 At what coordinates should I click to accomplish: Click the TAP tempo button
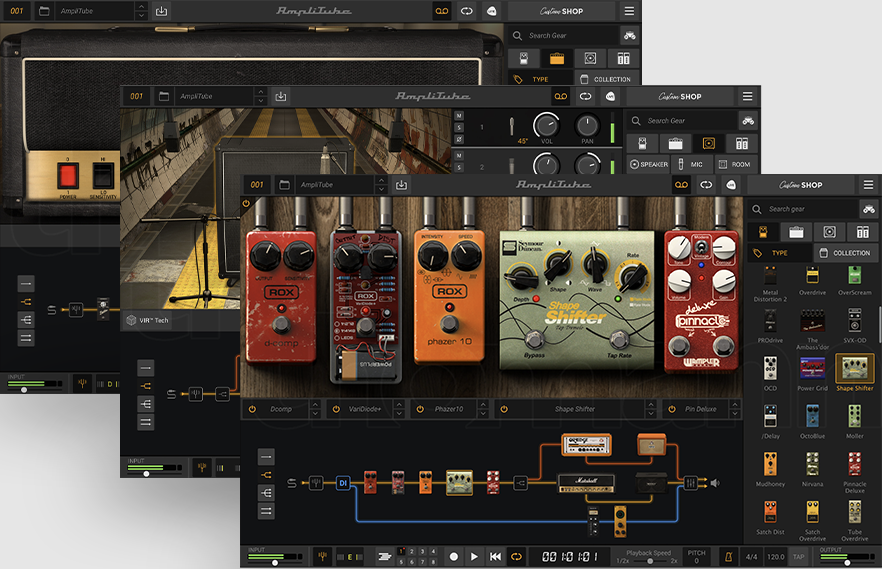click(x=798, y=557)
